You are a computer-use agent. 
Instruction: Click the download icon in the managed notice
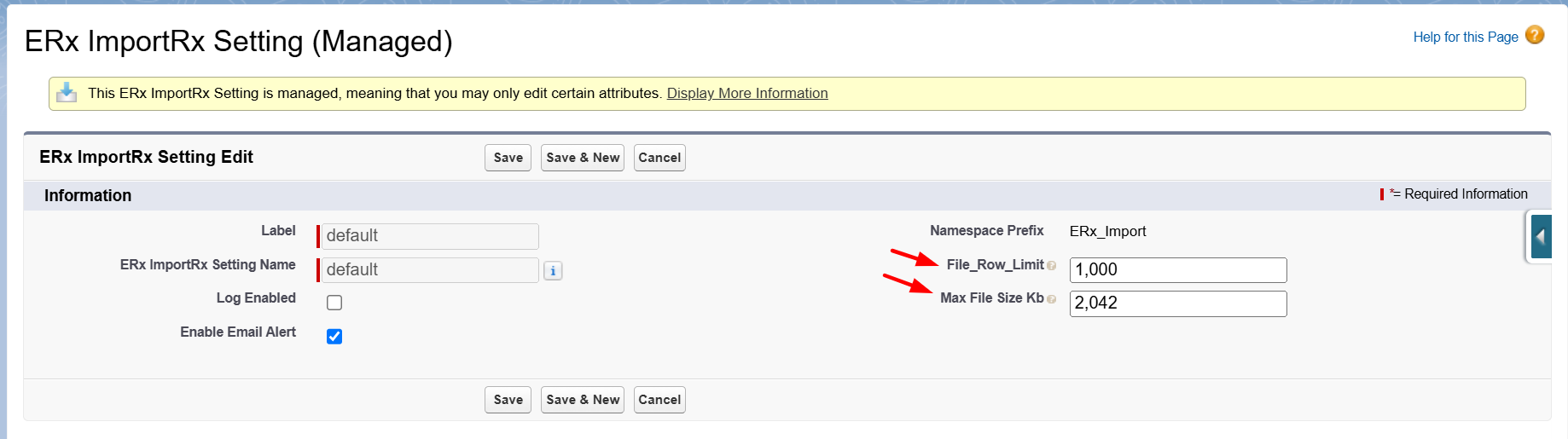[67, 93]
